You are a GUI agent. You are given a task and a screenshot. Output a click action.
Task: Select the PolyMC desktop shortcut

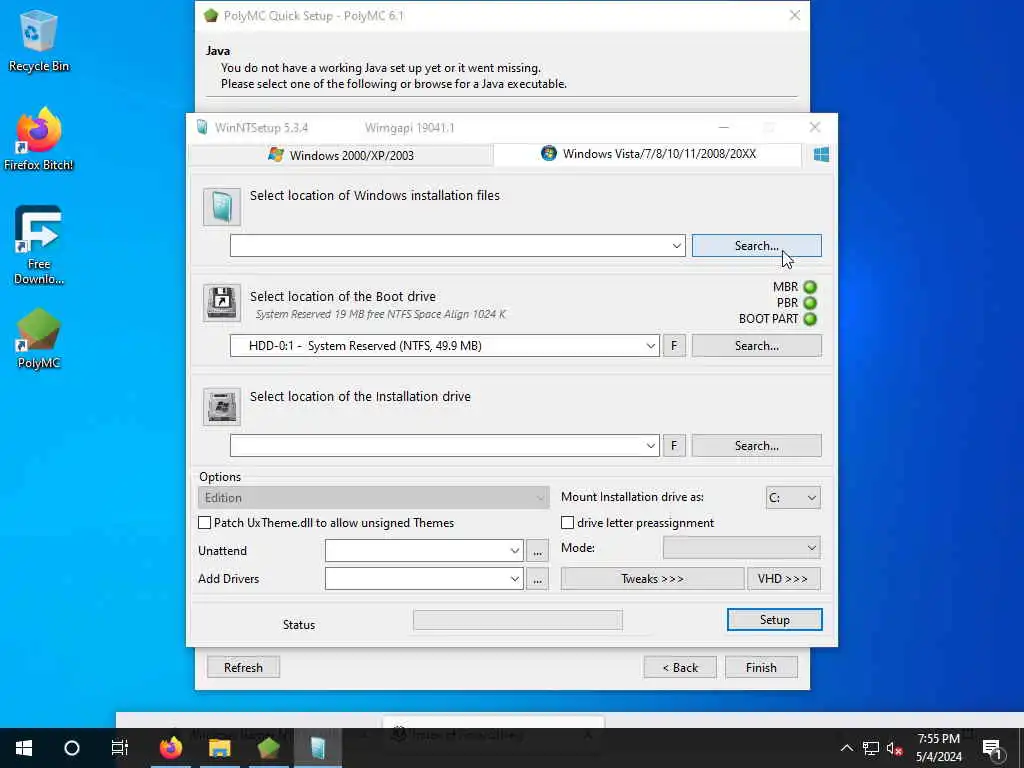[x=39, y=338]
